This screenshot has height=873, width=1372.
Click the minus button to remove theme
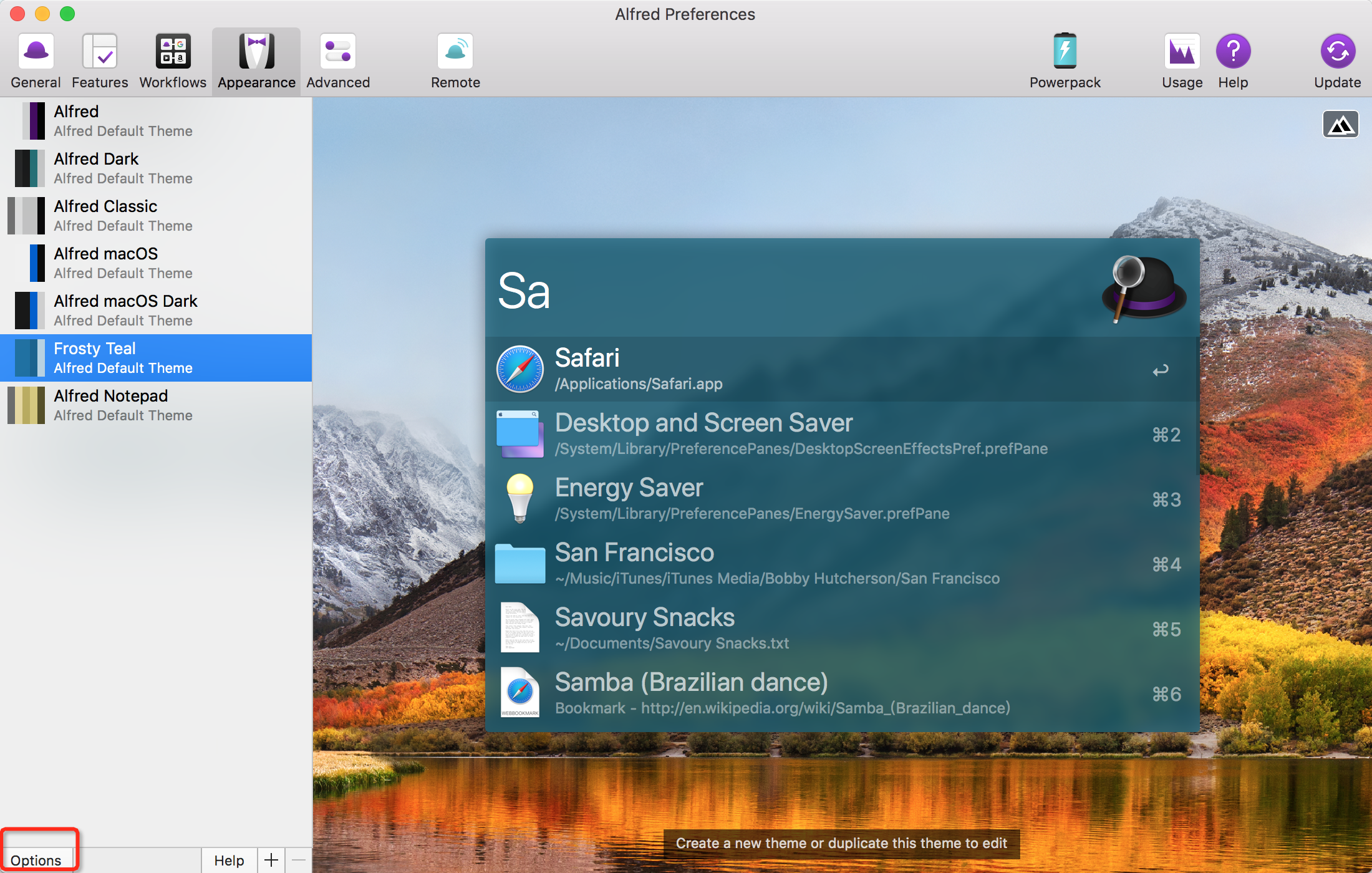click(x=299, y=860)
